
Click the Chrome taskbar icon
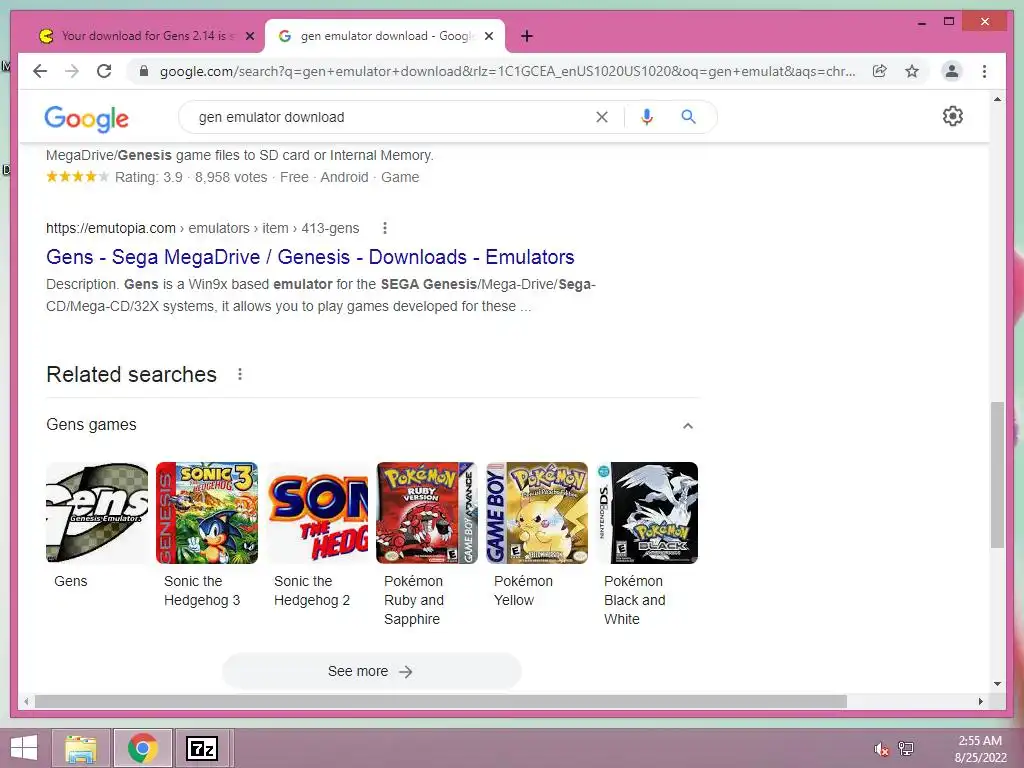(142, 748)
